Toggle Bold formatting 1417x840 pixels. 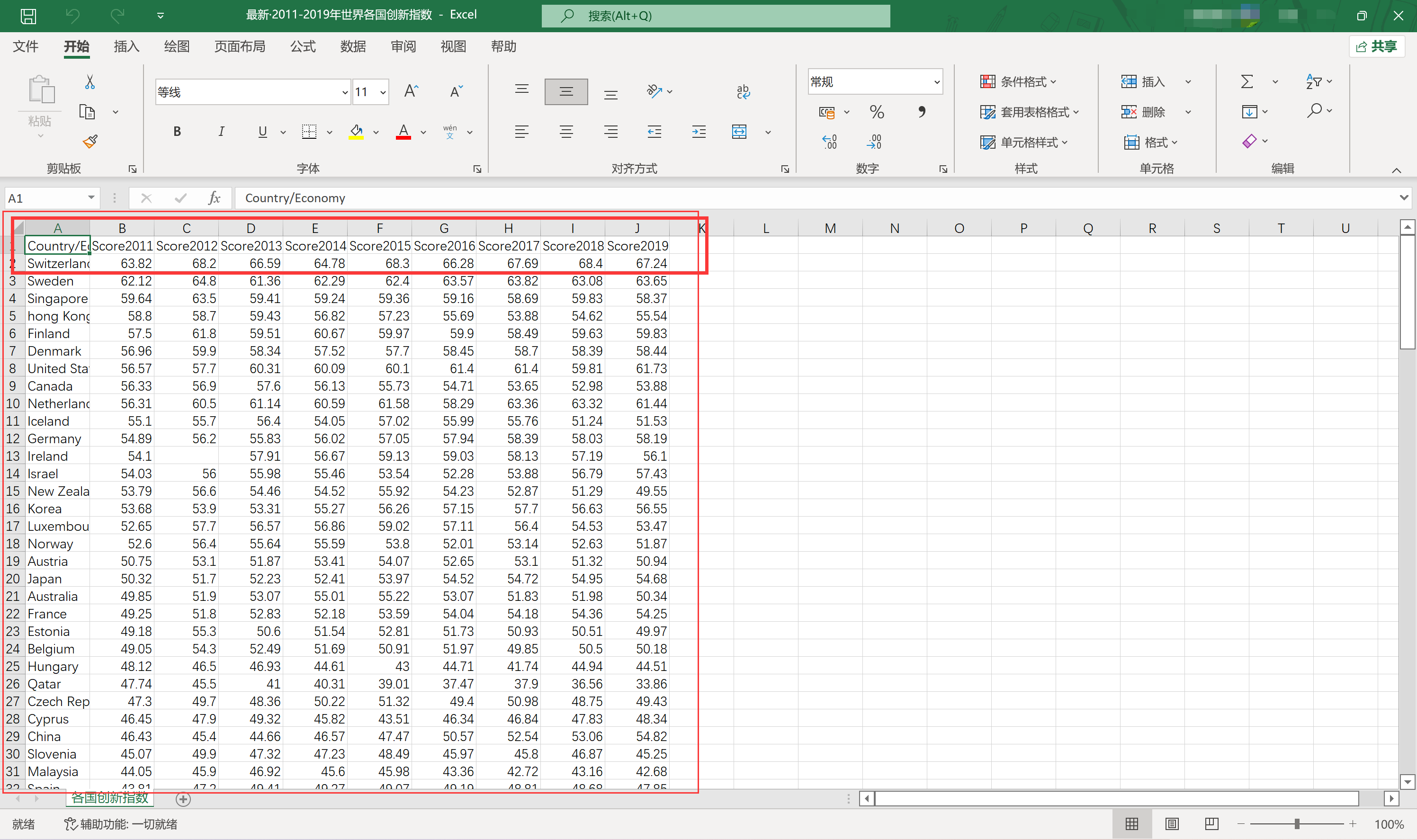click(177, 132)
